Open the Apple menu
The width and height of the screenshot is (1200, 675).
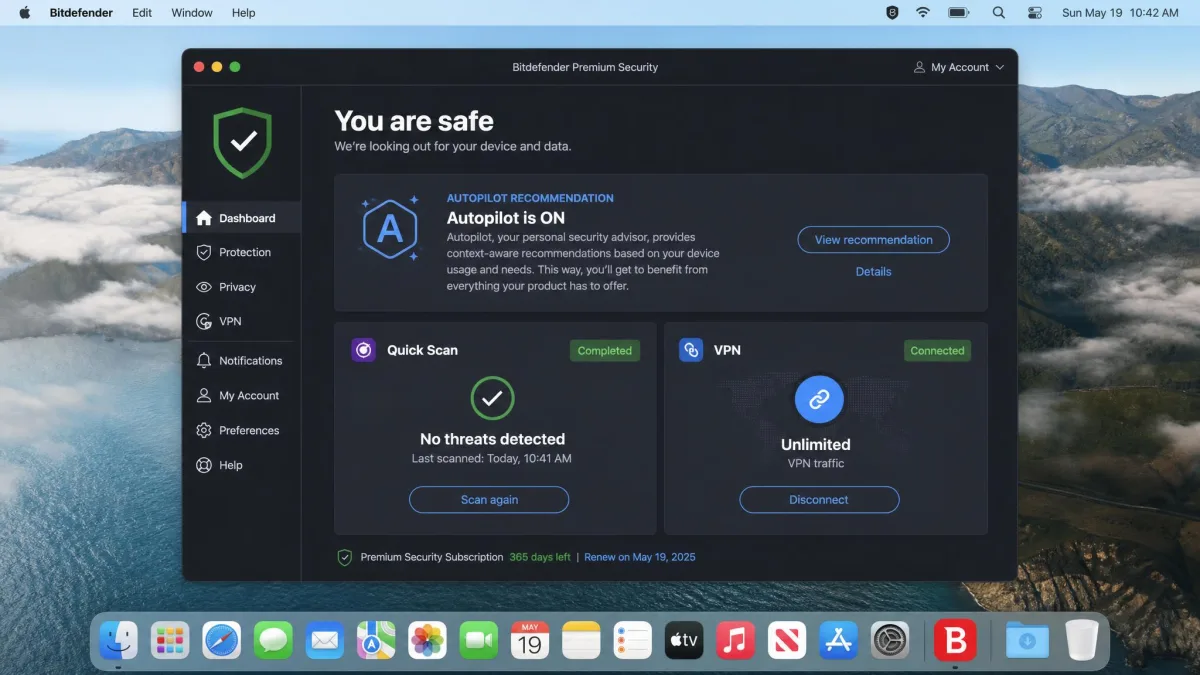25,13
